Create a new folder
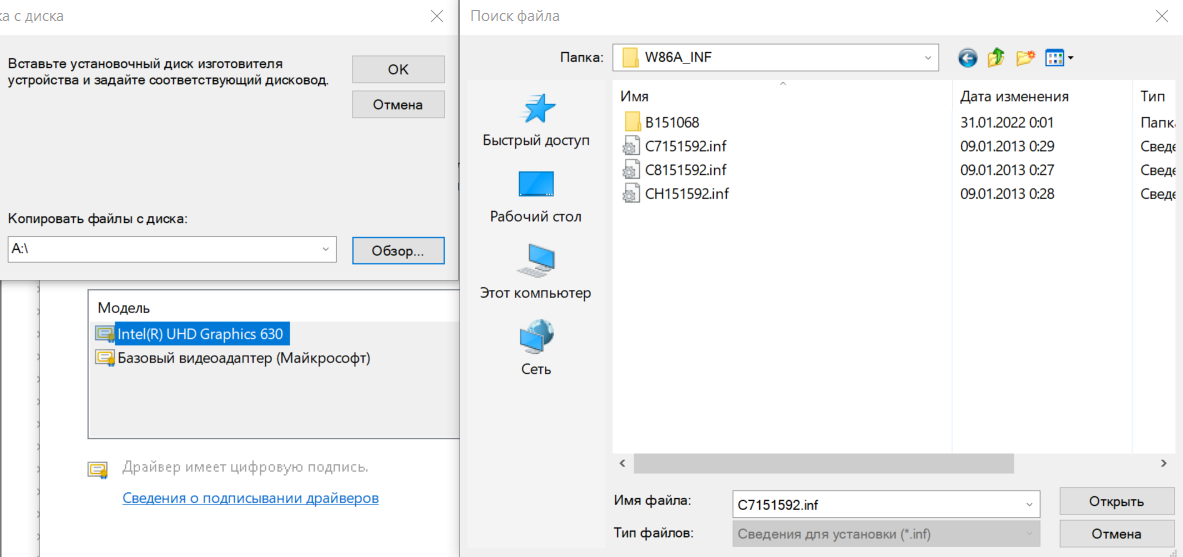Viewport: 1183px width, 557px height. click(1025, 57)
